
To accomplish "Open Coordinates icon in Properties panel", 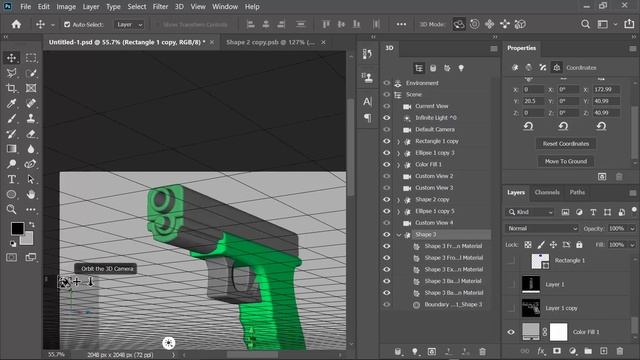I will 556,67.
